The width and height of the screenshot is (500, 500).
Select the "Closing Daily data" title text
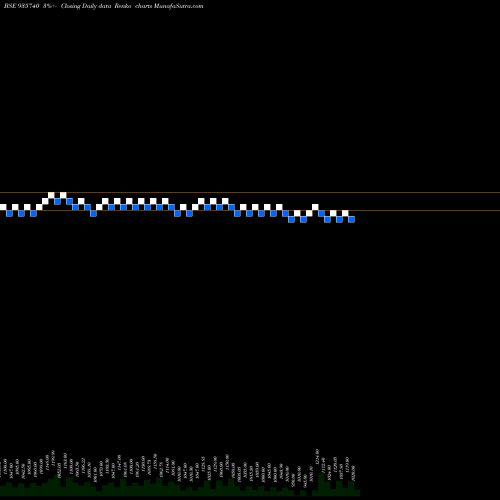(x=86, y=6)
